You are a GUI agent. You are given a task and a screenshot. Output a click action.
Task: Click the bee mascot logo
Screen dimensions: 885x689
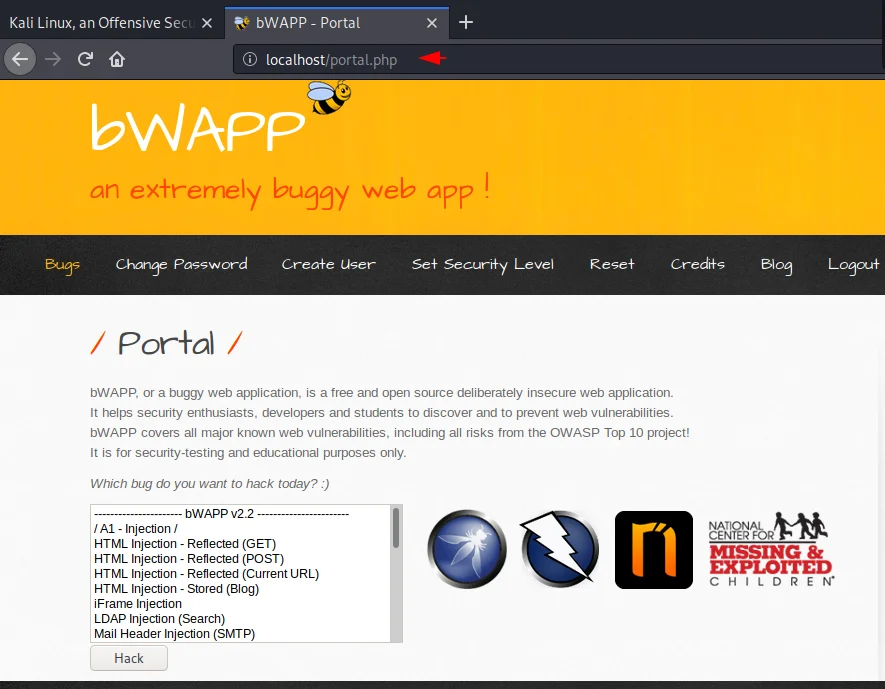click(x=329, y=97)
